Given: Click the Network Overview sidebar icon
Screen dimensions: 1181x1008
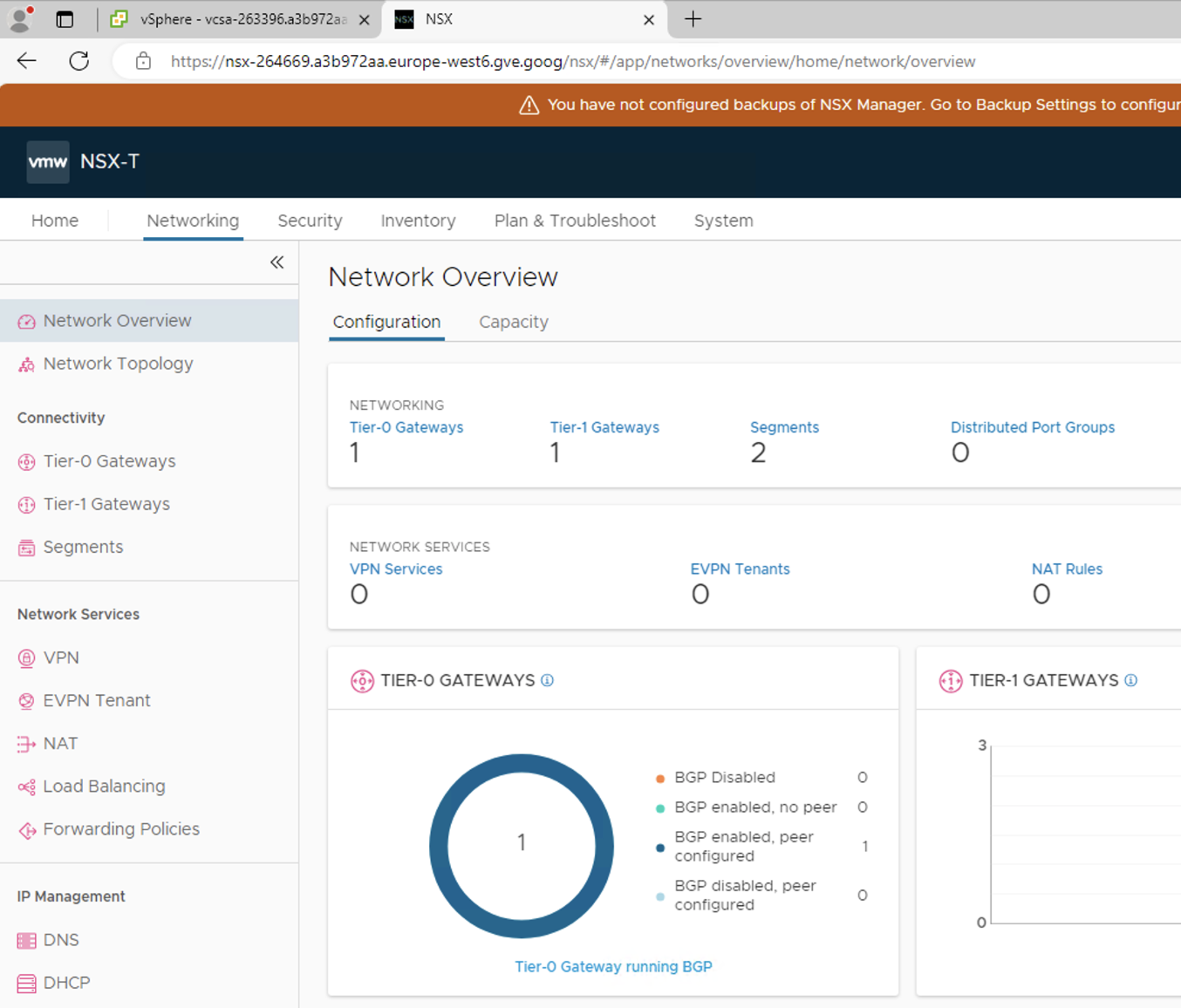Looking at the screenshot, I should [x=27, y=322].
